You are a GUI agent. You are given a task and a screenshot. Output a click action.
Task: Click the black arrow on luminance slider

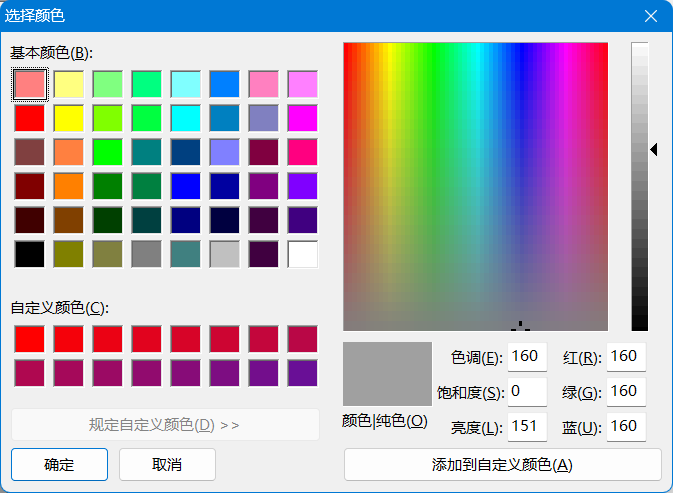(x=654, y=150)
